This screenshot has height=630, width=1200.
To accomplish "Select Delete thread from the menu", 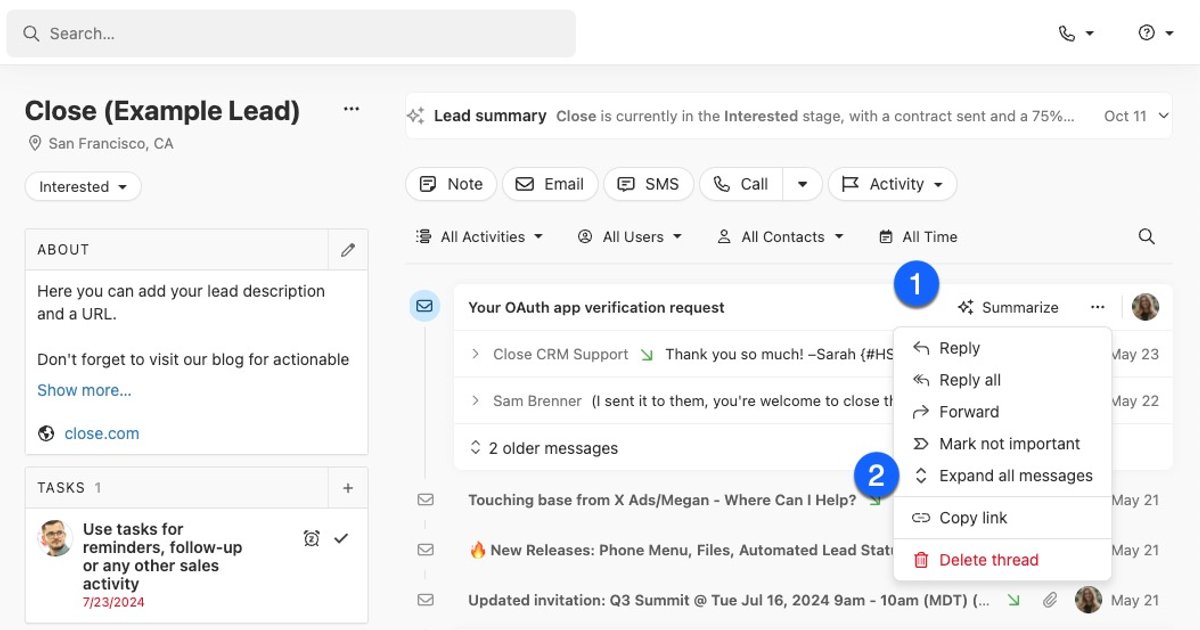I will point(1002,560).
